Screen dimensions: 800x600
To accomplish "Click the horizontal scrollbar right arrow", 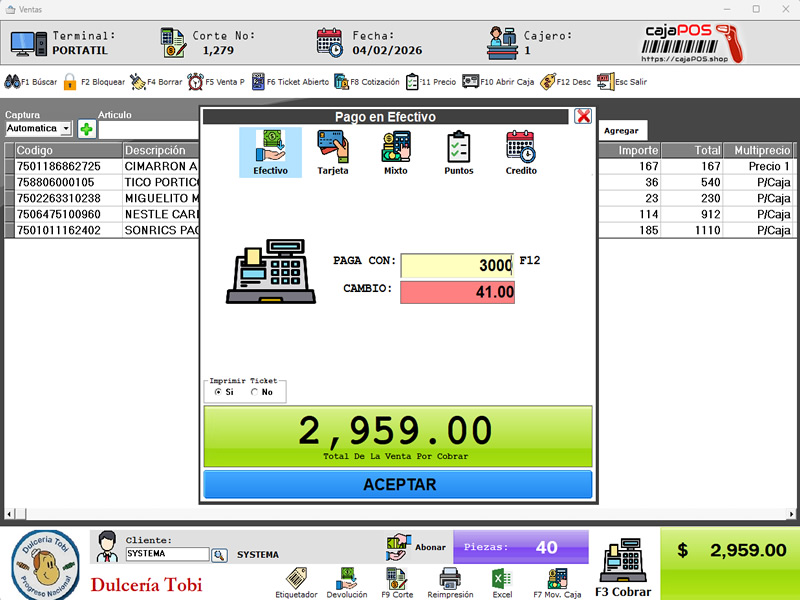I will [x=791, y=514].
